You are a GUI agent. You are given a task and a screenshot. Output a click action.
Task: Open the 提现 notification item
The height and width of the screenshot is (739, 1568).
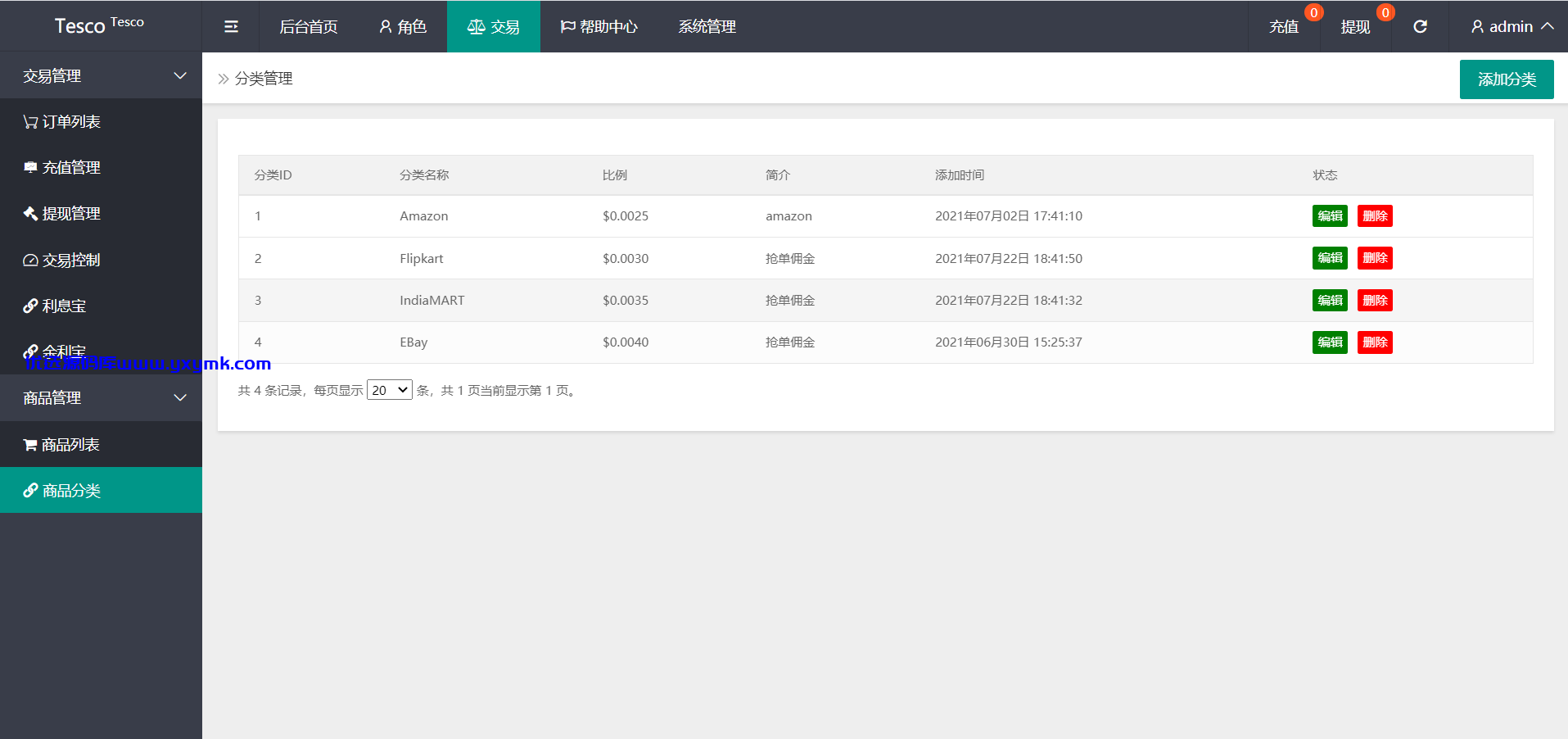coord(1355,26)
